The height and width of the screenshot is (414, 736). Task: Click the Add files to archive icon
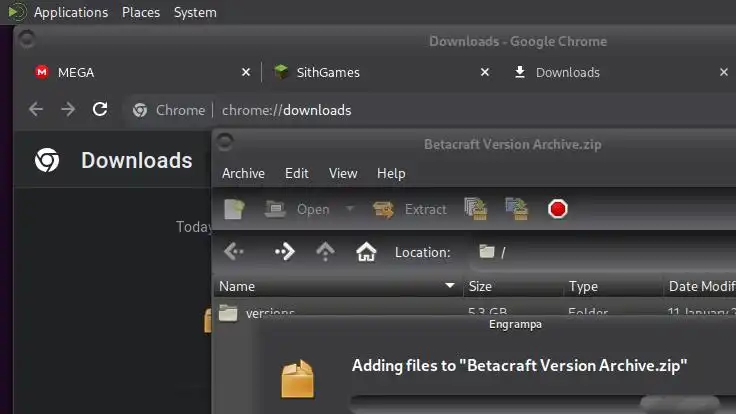coord(476,209)
